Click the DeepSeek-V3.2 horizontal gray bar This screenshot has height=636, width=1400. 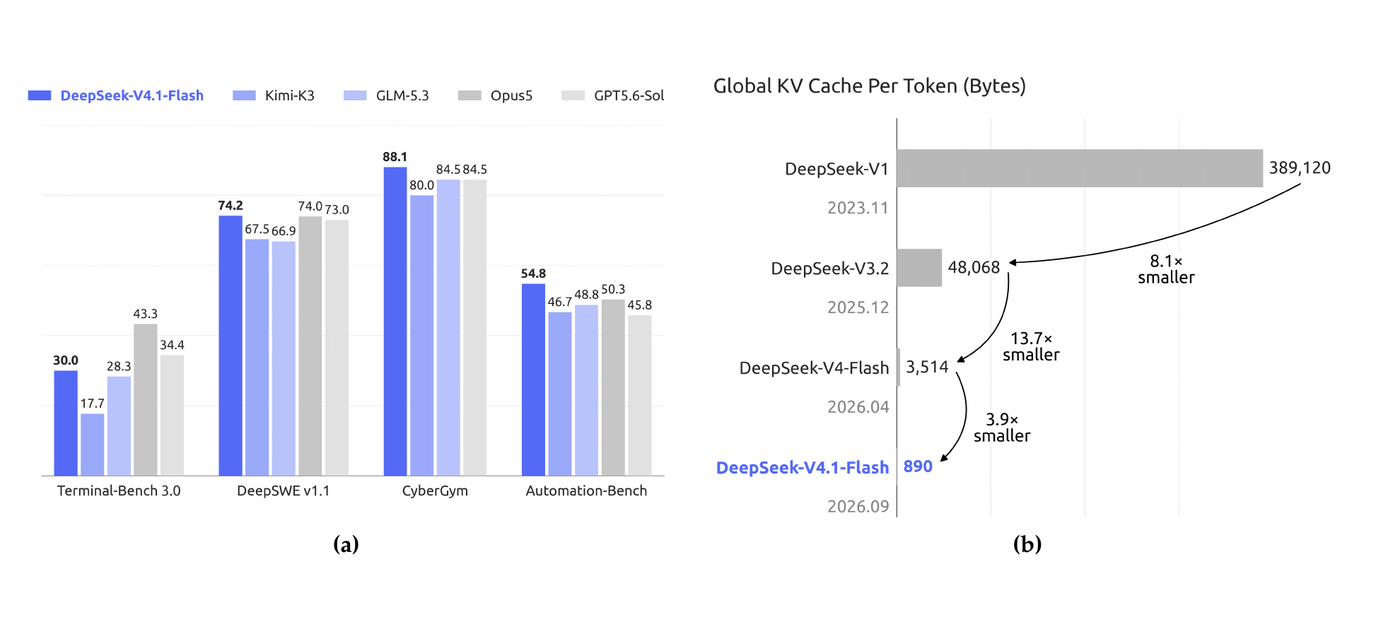tap(920, 268)
